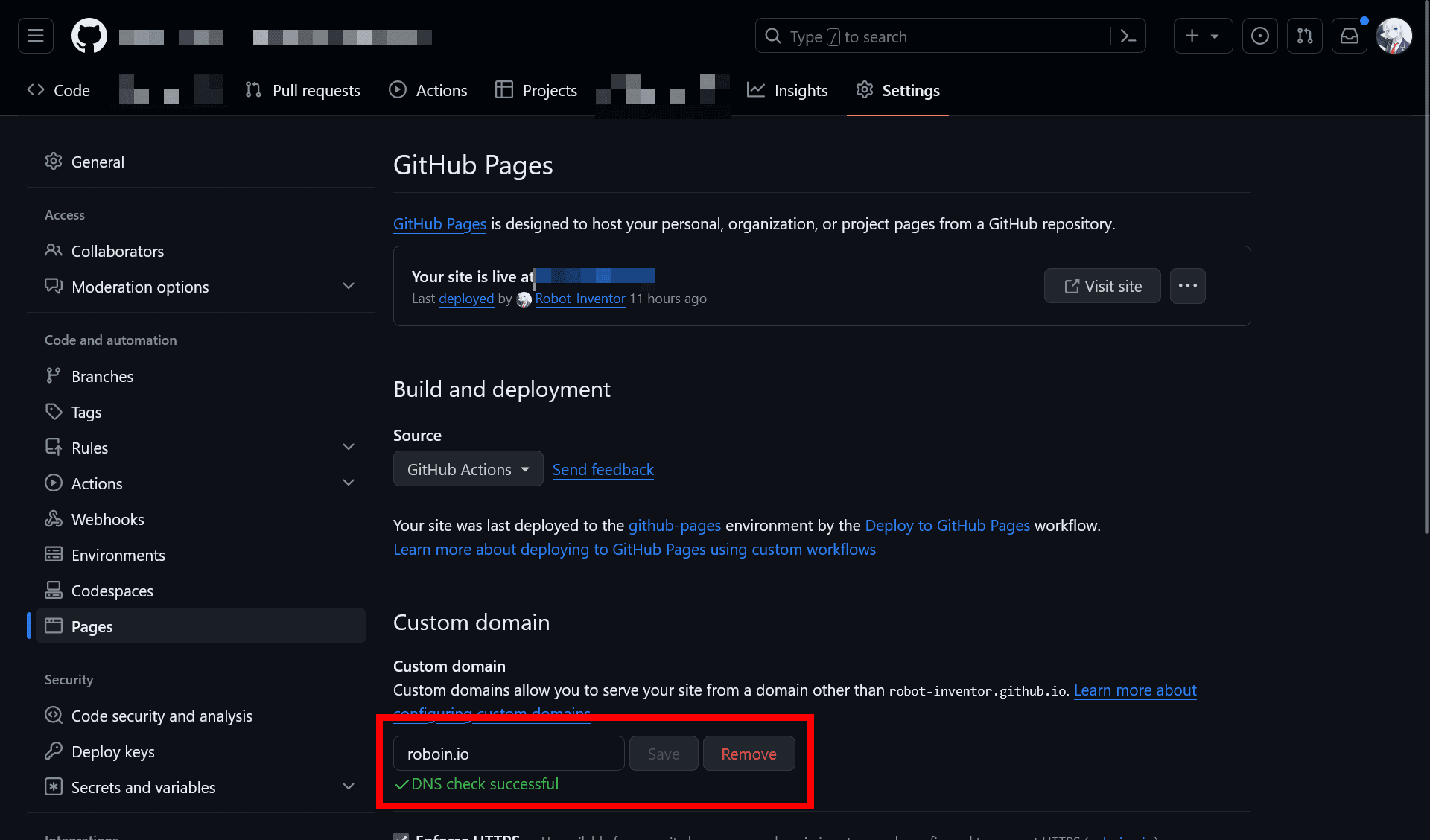Screen dimensions: 1430x840
Task: Click the Branches git-branch icon
Action: point(54,375)
